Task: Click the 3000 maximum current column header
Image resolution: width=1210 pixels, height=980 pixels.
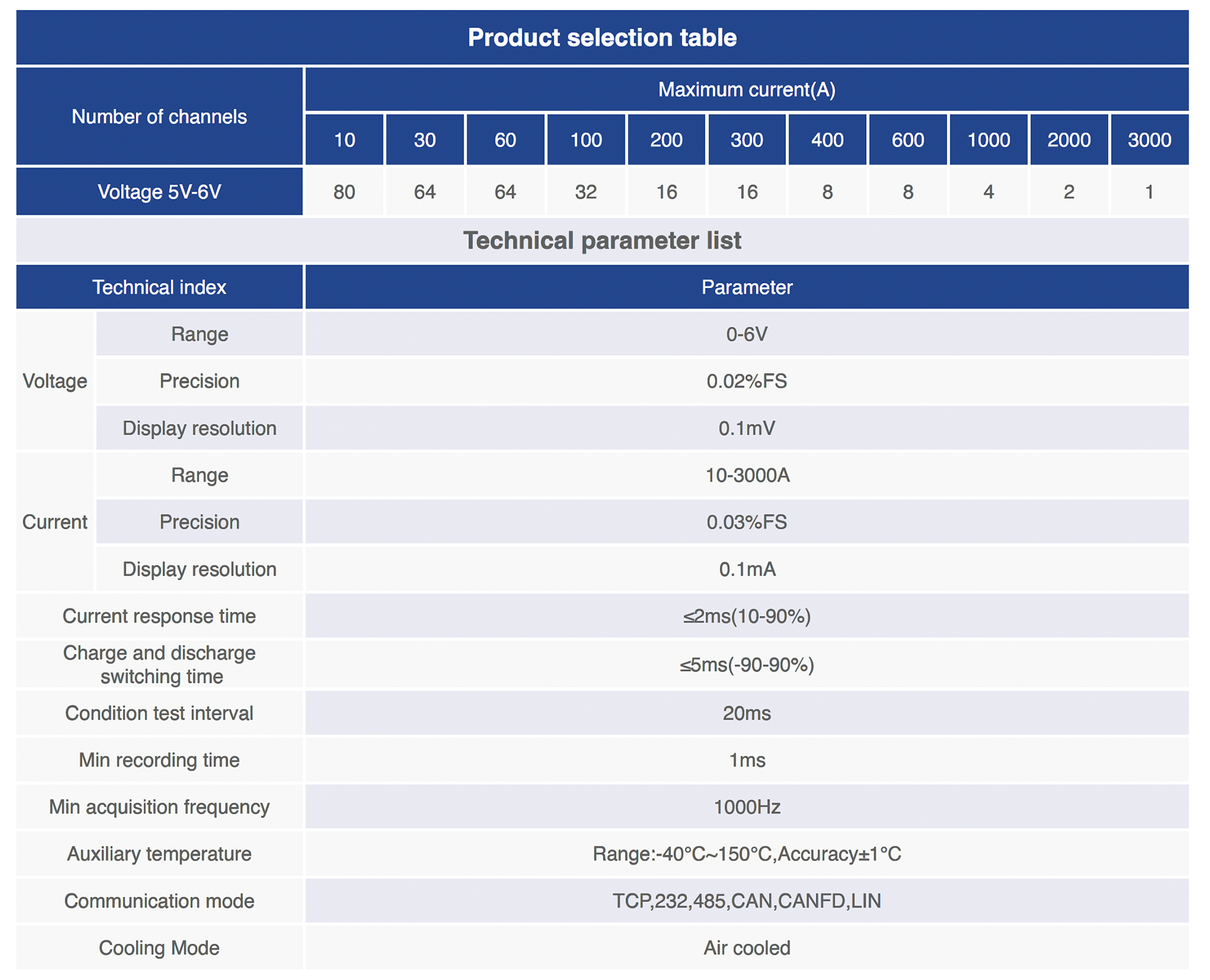Action: click(x=1149, y=140)
